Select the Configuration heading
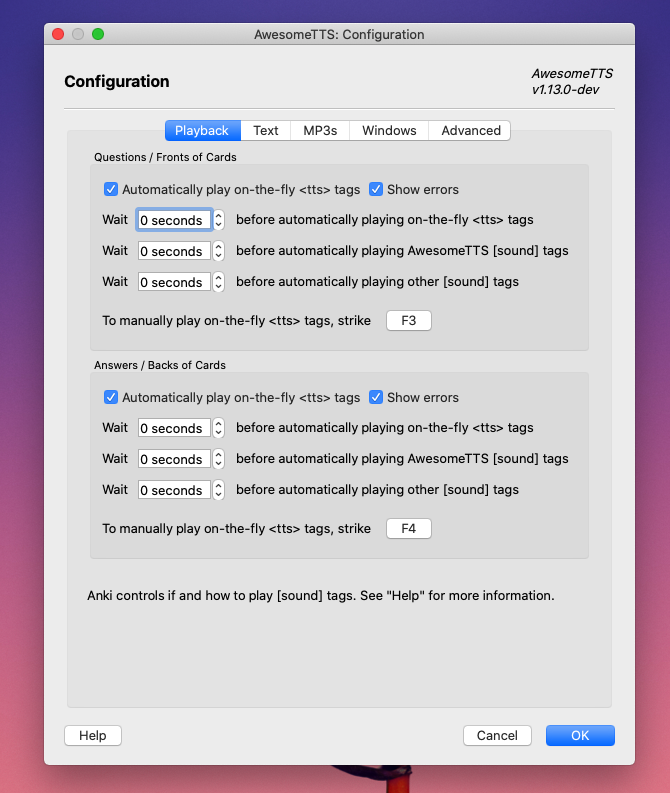 [117, 81]
